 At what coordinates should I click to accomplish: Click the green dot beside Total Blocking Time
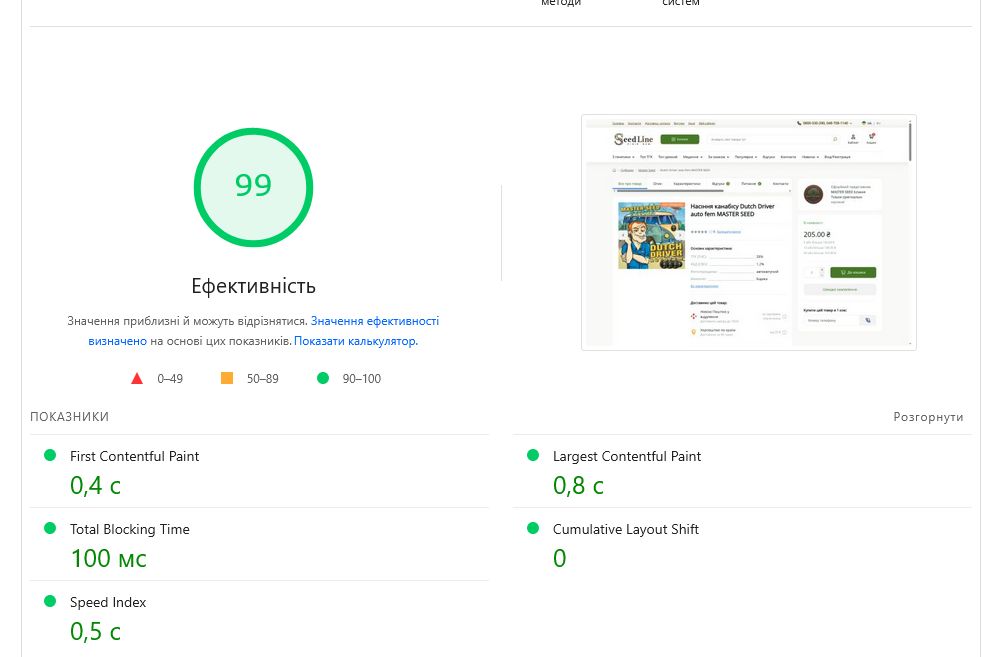click(49, 529)
